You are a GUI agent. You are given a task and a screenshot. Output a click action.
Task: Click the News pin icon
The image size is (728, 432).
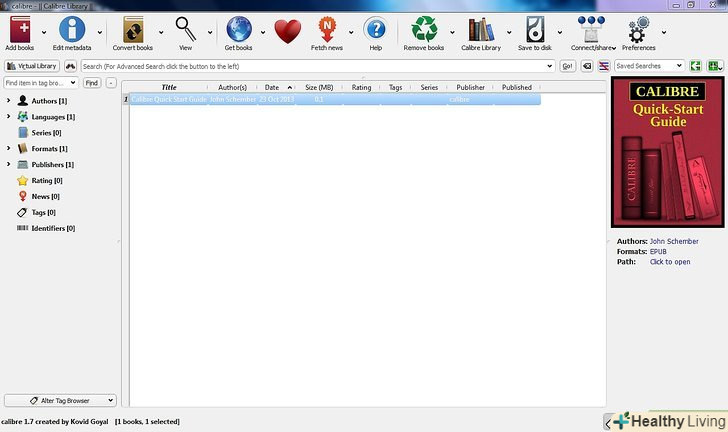pos(23,196)
